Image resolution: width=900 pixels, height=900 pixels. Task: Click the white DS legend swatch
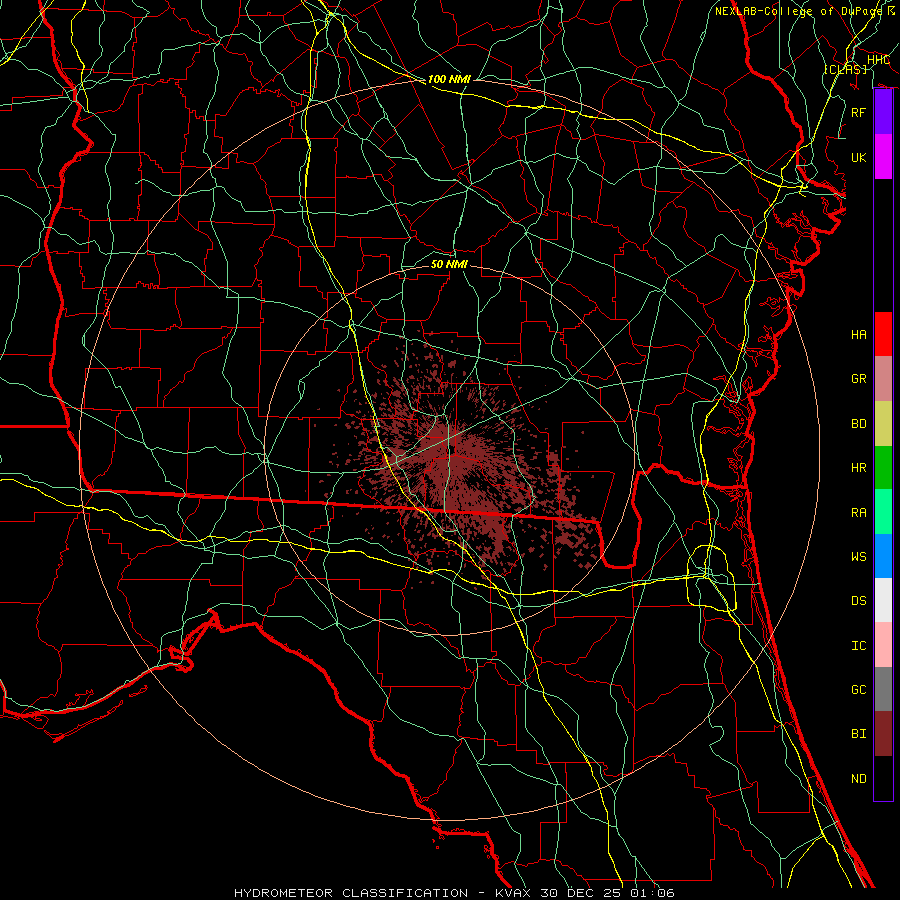click(x=883, y=600)
